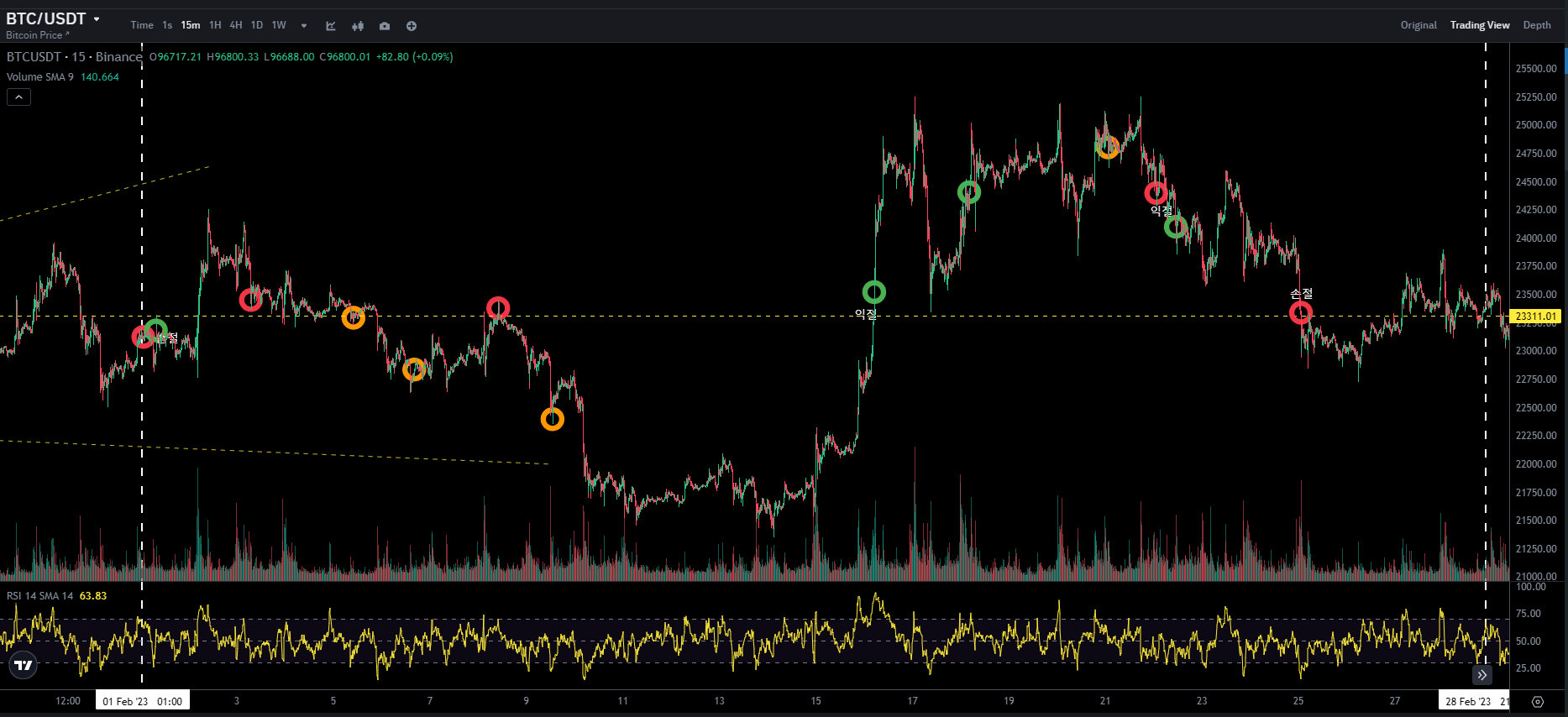Select the 1s time interval
This screenshot has height=717, width=1568.
167,25
